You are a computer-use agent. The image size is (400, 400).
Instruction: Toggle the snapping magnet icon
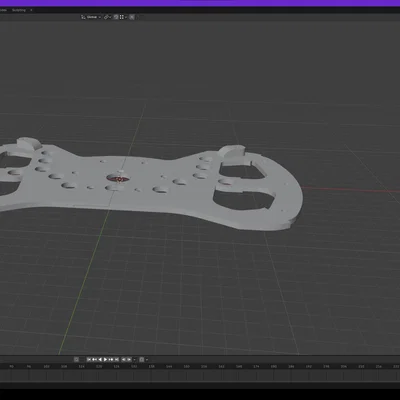[116, 17]
